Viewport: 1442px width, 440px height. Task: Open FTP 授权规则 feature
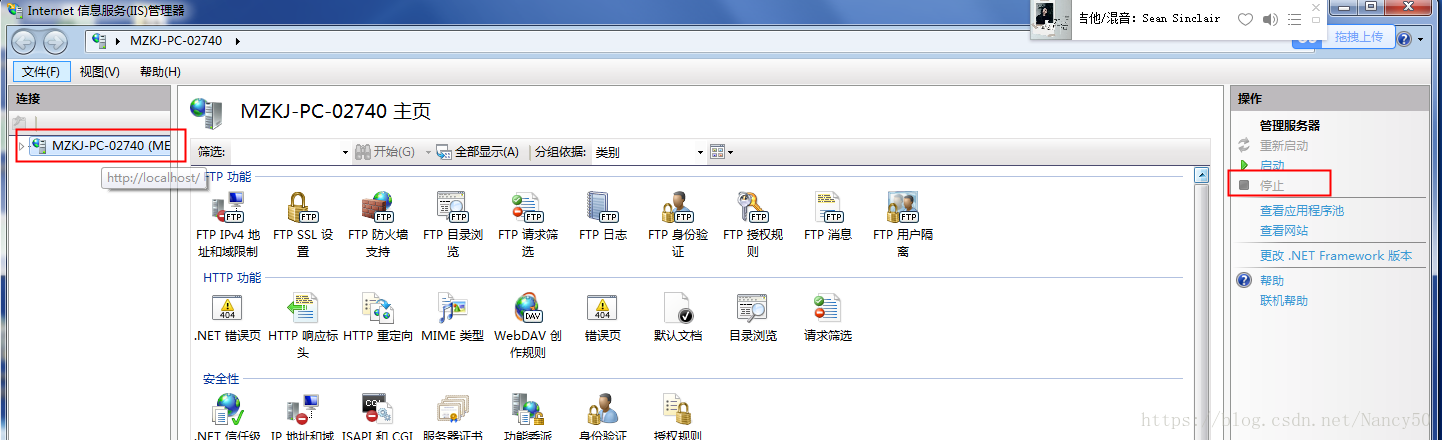coord(753,224)
